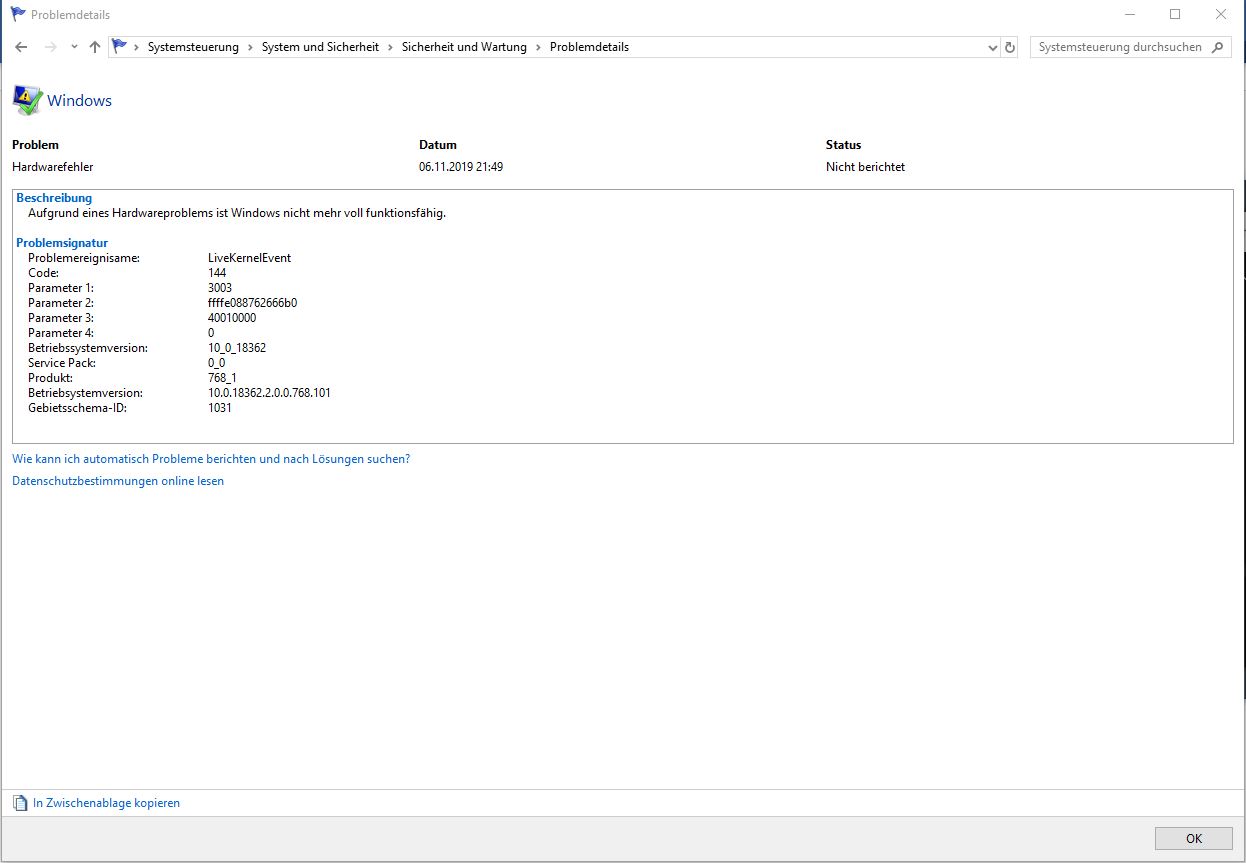Click the flag icon in address bar
Image resolution: width=1246 pixels, height=863 pixels.
(120, 46)
